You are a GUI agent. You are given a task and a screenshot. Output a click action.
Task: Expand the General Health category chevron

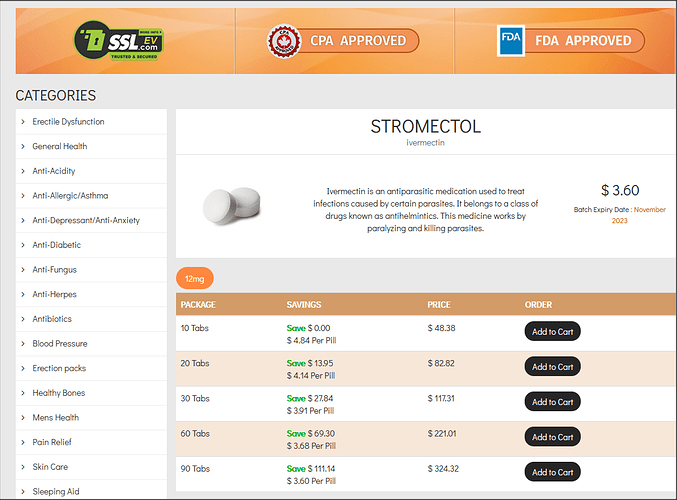pyautogui.click(x=23, y=146)
